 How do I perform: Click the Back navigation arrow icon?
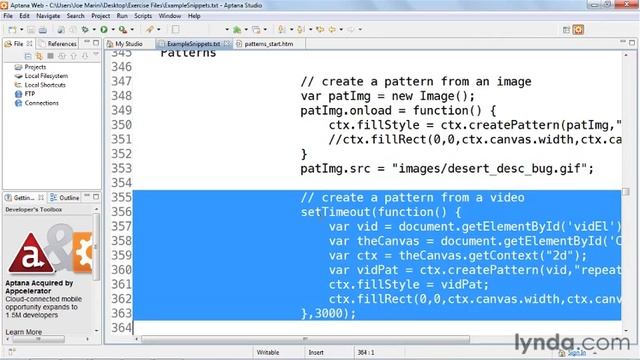[333, 29]
